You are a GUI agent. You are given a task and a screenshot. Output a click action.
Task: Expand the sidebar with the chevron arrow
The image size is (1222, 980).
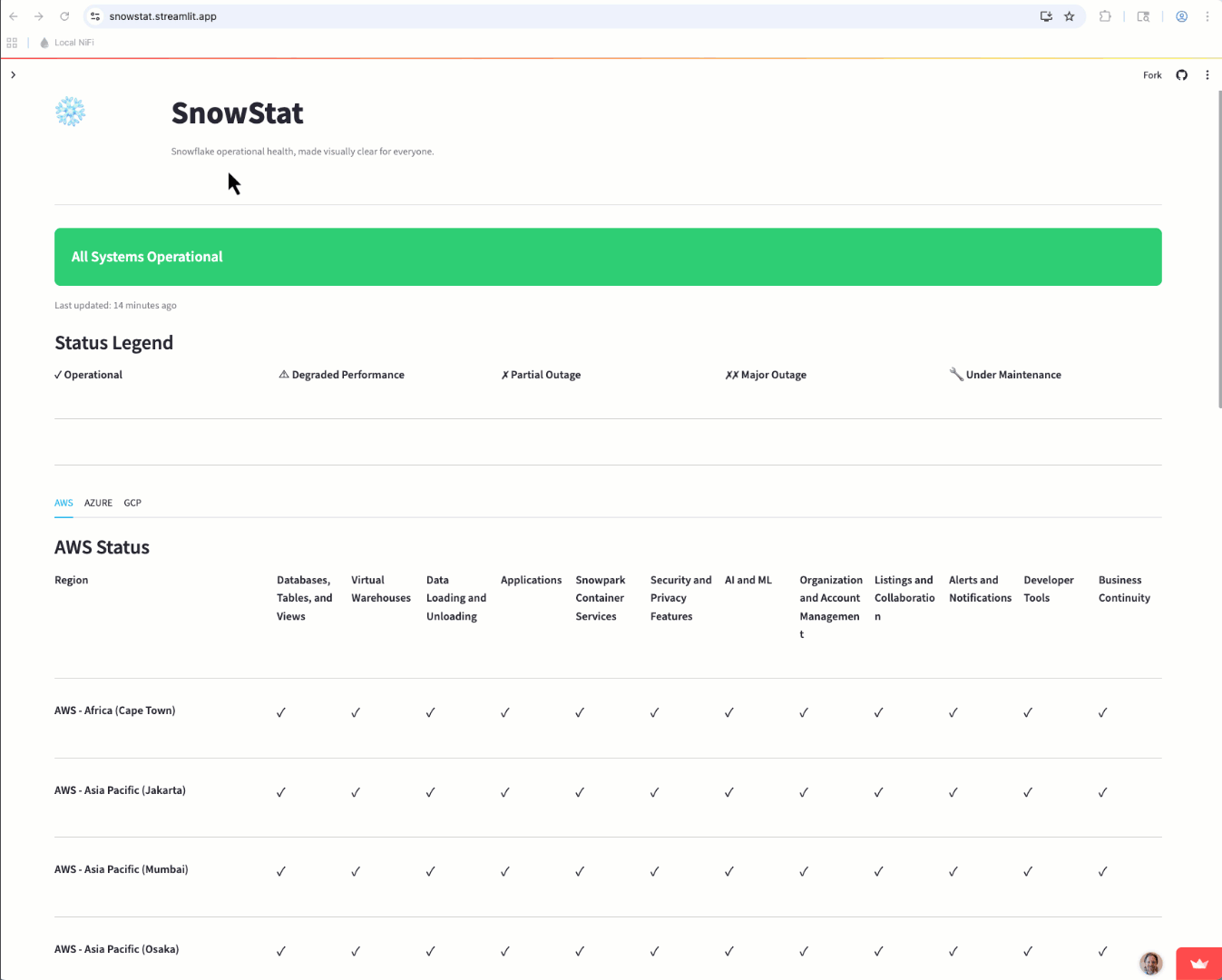[x=13, y=75]
